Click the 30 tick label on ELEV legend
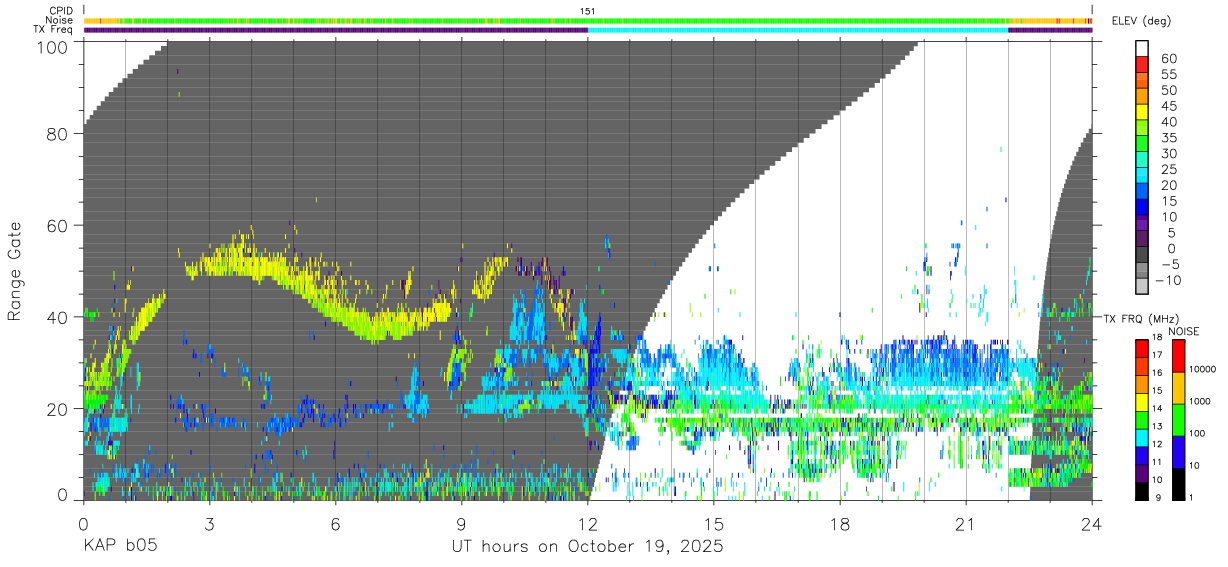This screenshot has height=567, width=1228. pyautogui.click(x=1168, y=154)
